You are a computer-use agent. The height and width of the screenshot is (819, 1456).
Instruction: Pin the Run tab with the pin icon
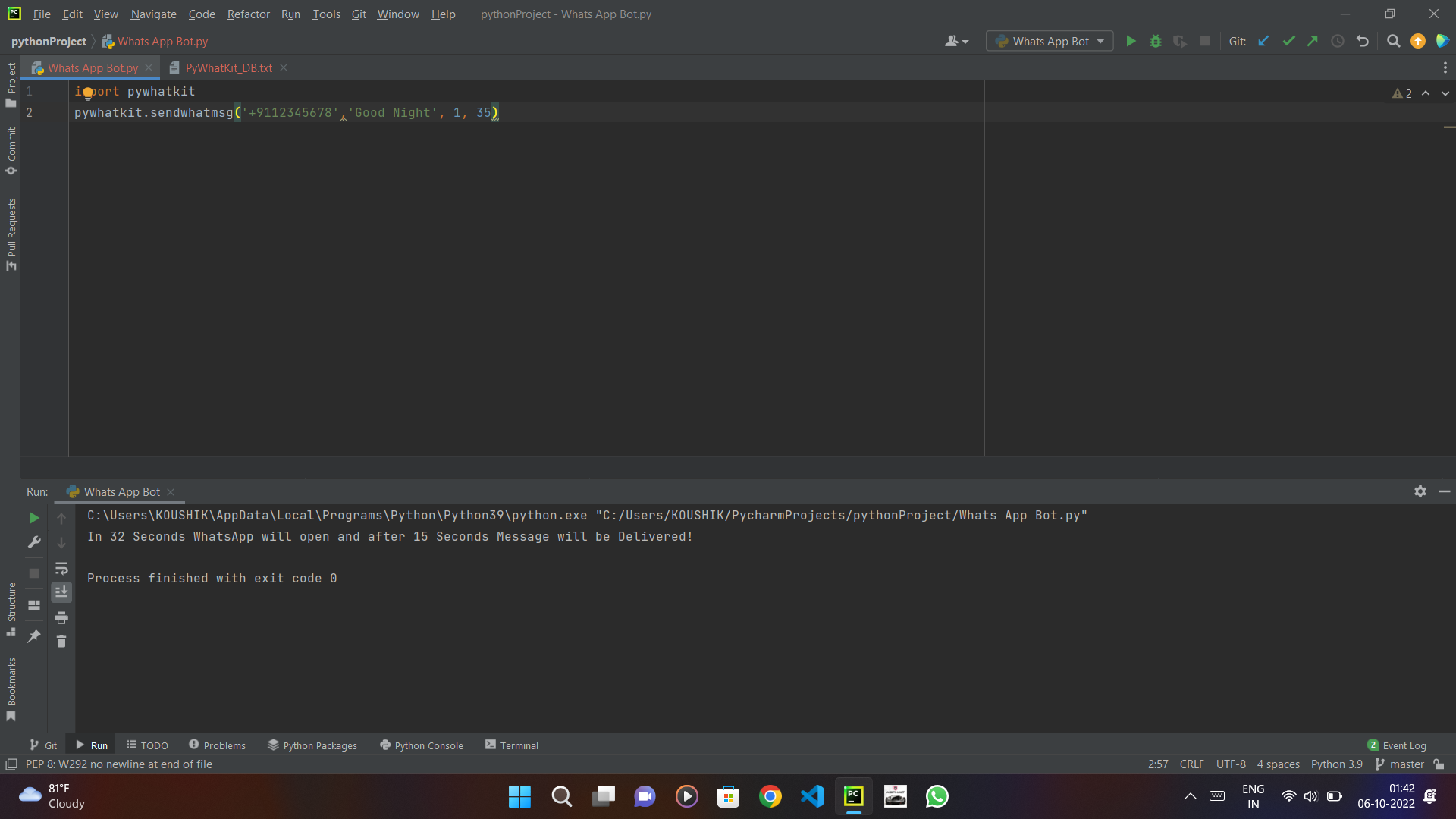coord(33,636)
